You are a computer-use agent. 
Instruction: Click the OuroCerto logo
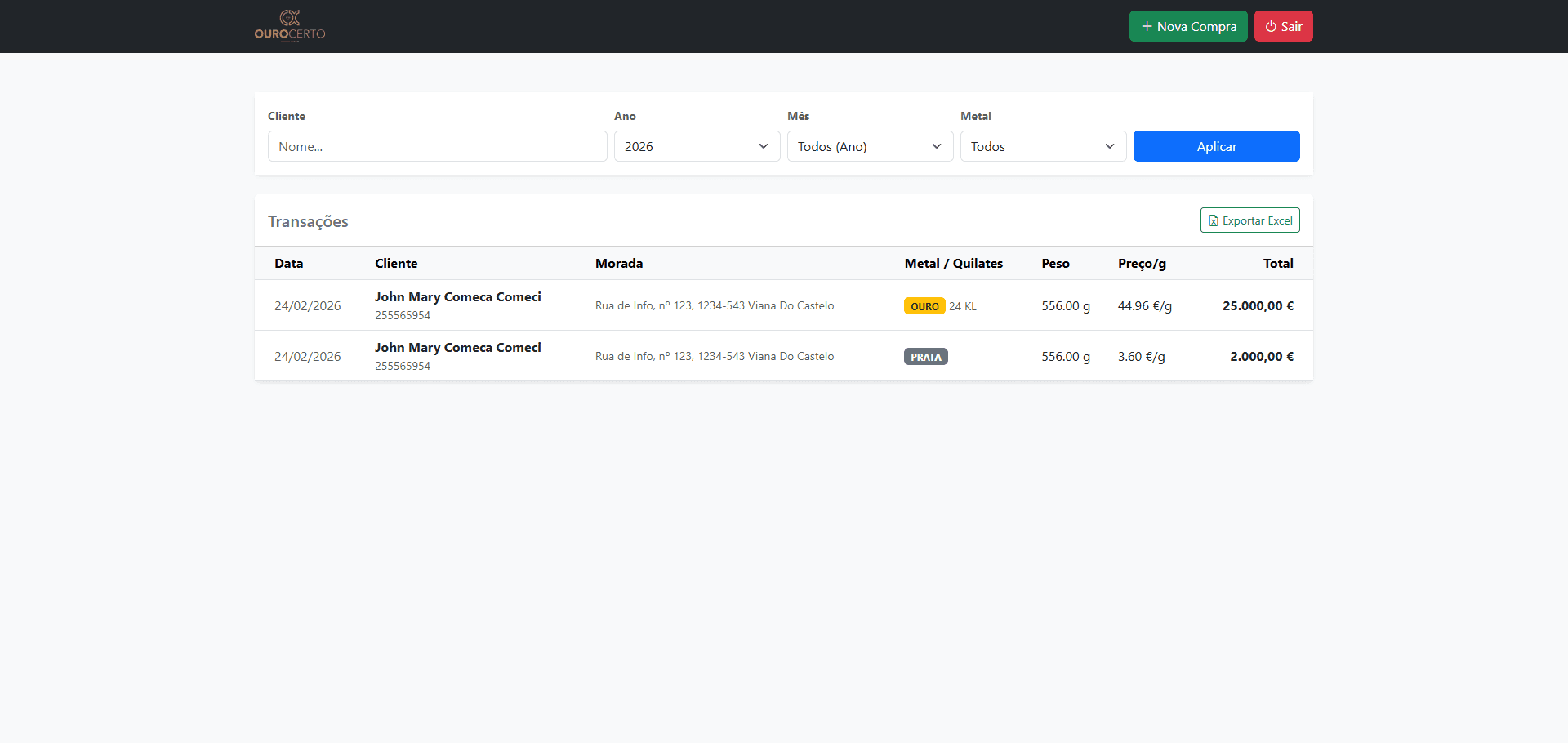[x=290, y=26]
